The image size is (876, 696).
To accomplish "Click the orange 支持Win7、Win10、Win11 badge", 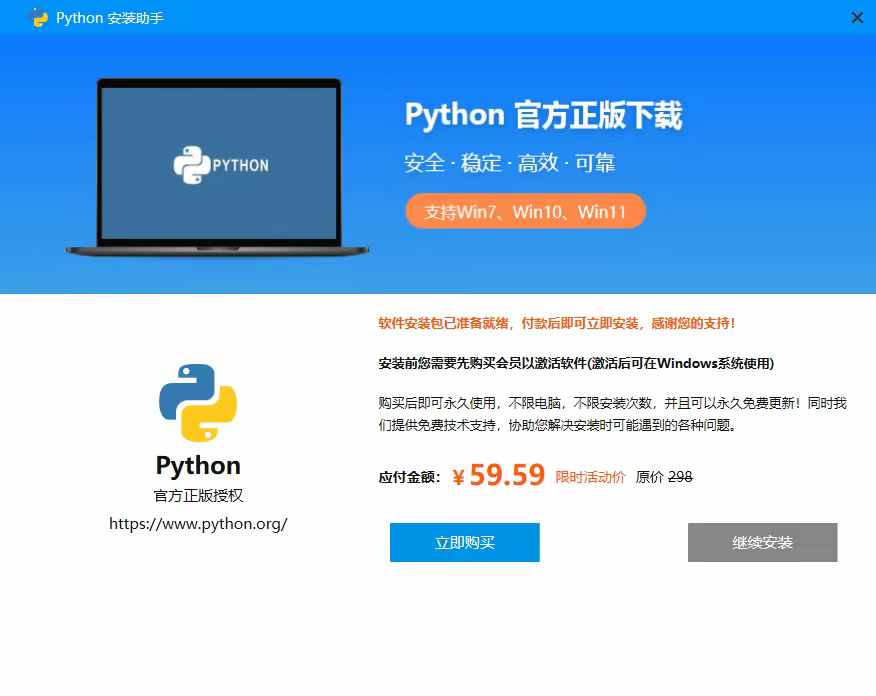I will click(525, 211).
